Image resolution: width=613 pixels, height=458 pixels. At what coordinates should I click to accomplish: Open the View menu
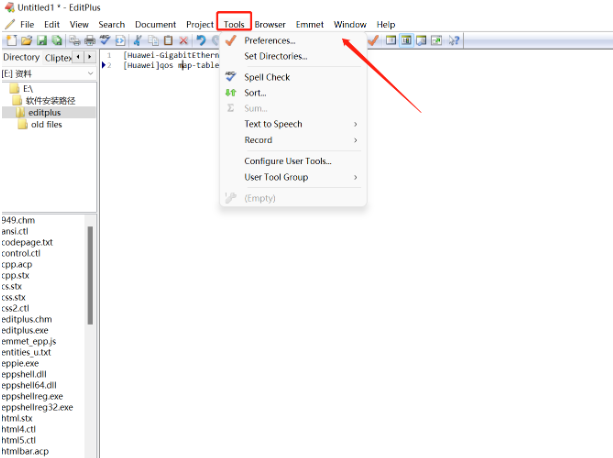pyautogui.click(x=79, y=24)
